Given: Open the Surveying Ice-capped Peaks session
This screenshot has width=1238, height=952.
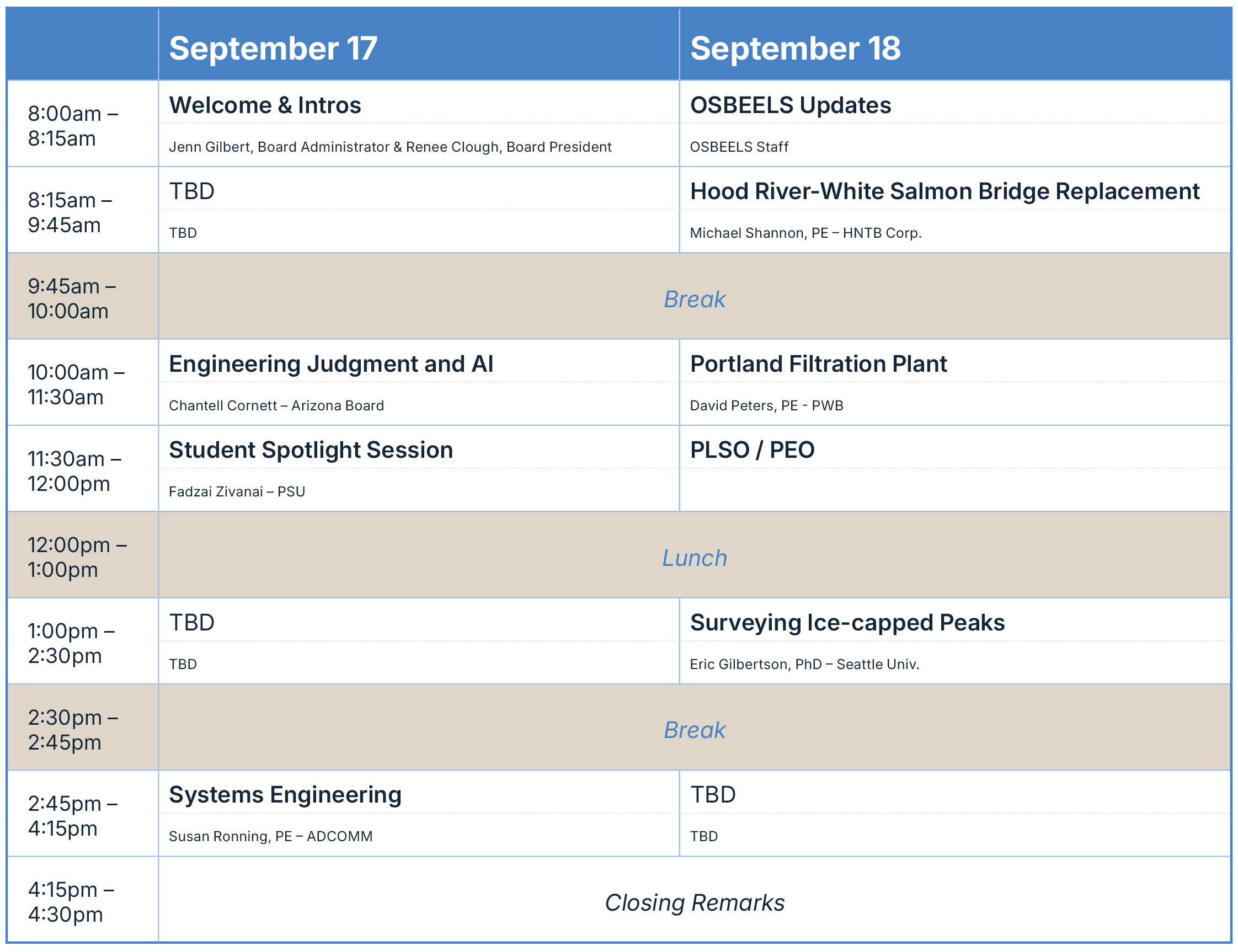Looking at the screenshot, I should click(x=847, y=623).
